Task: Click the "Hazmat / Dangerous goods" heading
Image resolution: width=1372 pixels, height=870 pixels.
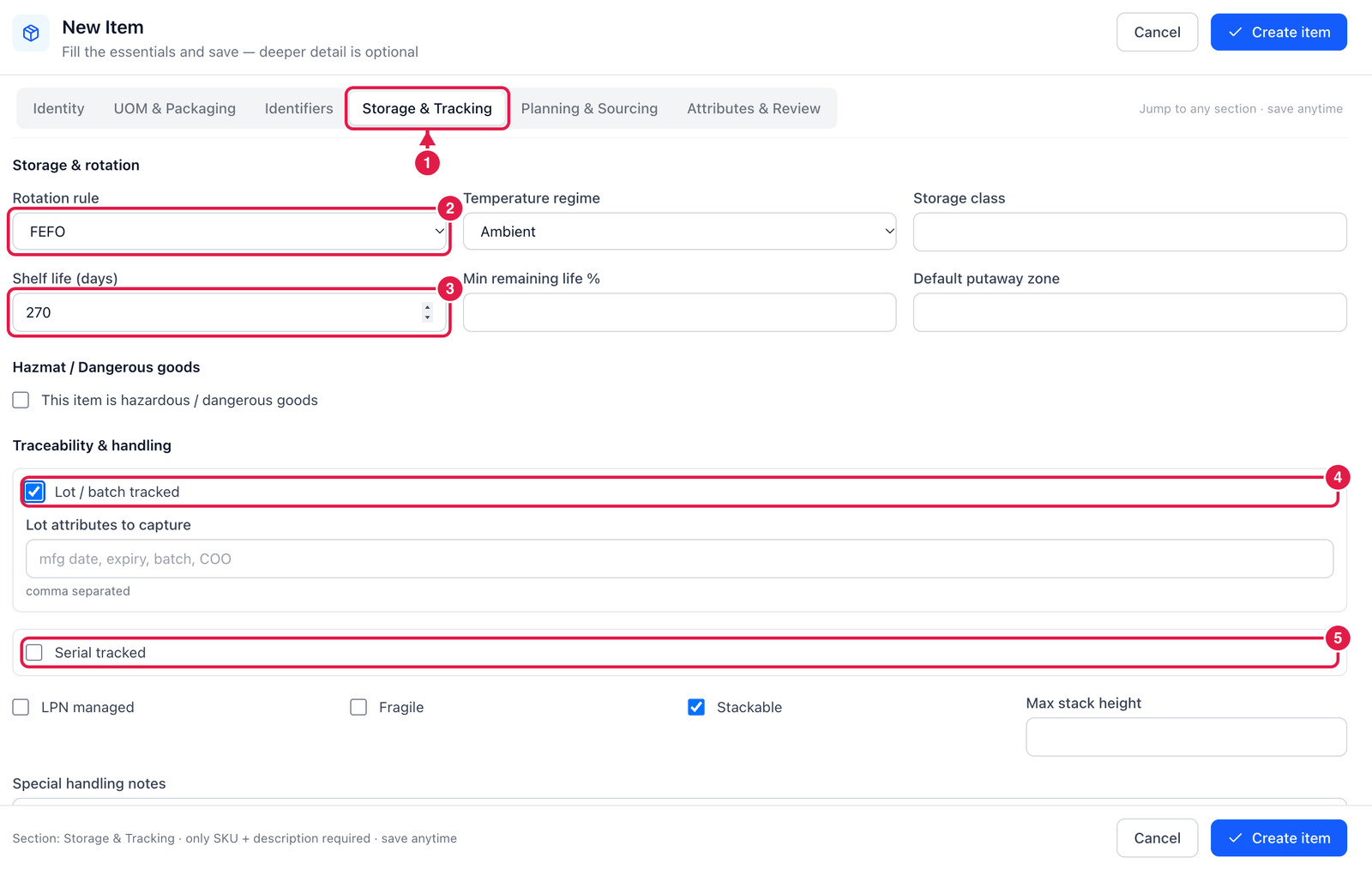Action: [x=106, y=367]
